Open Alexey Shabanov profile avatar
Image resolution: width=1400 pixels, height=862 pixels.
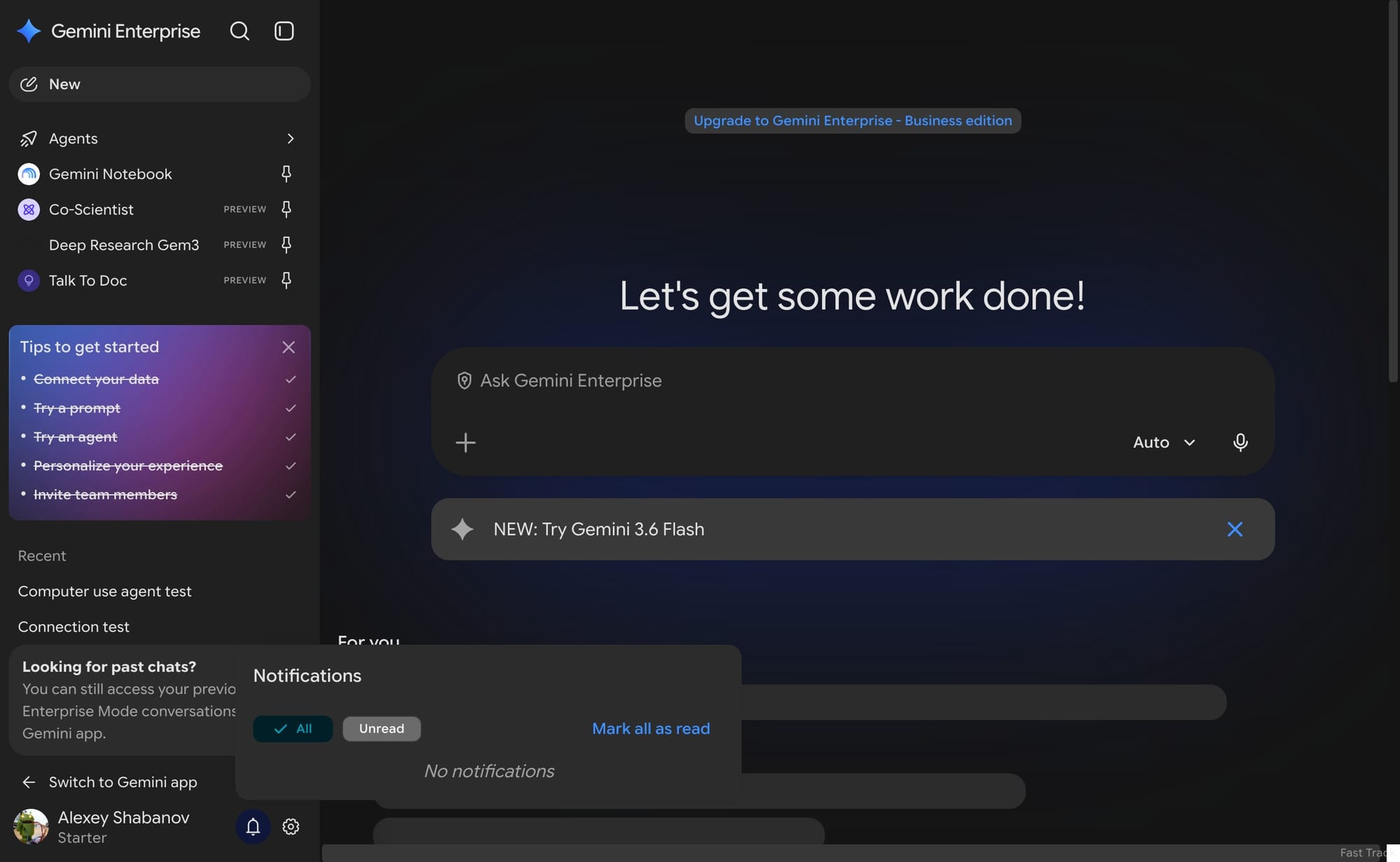click(31, 826)
